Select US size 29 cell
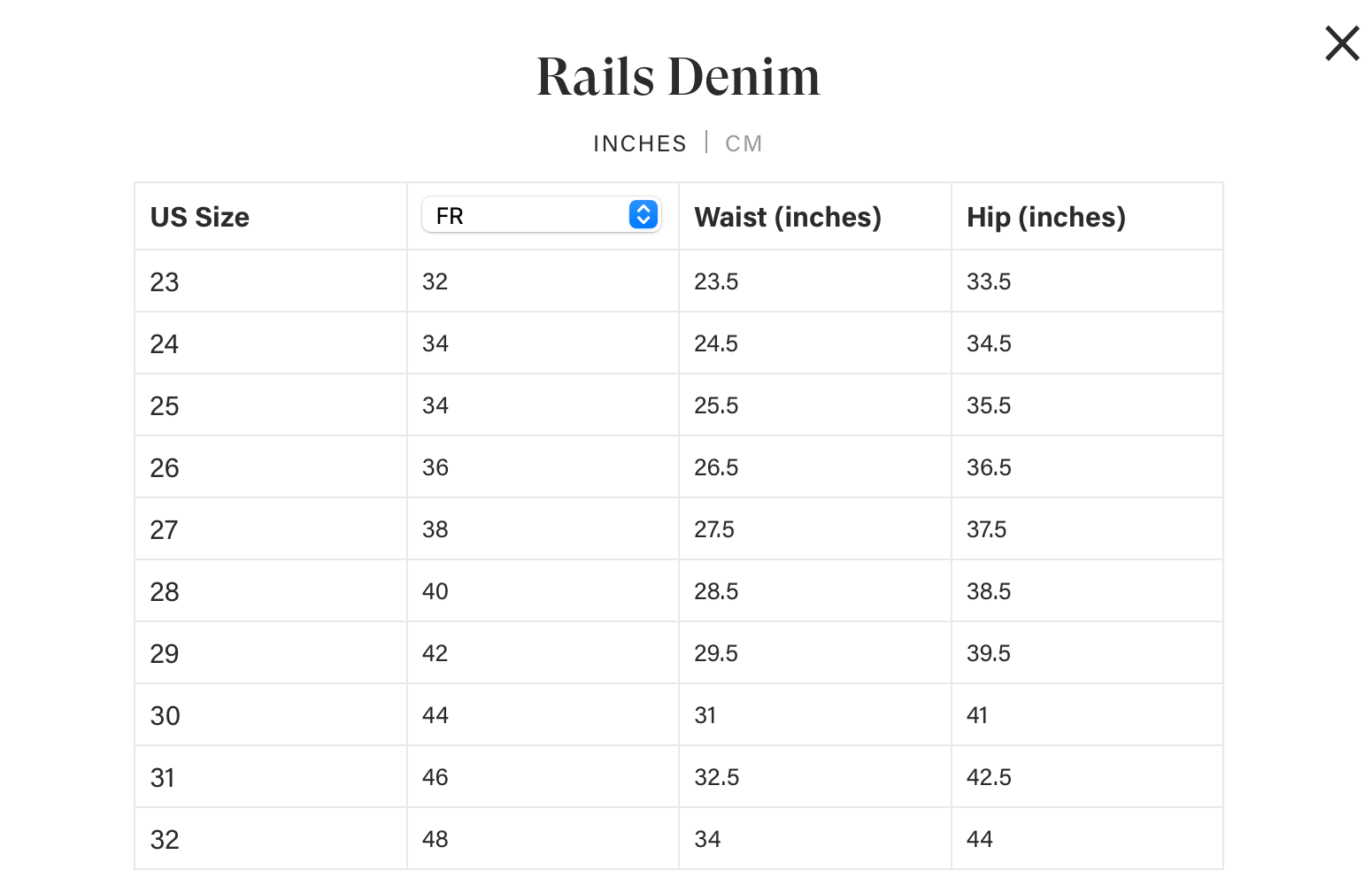The width and height of the screenshot is (1372, 878). coord(165,654)
